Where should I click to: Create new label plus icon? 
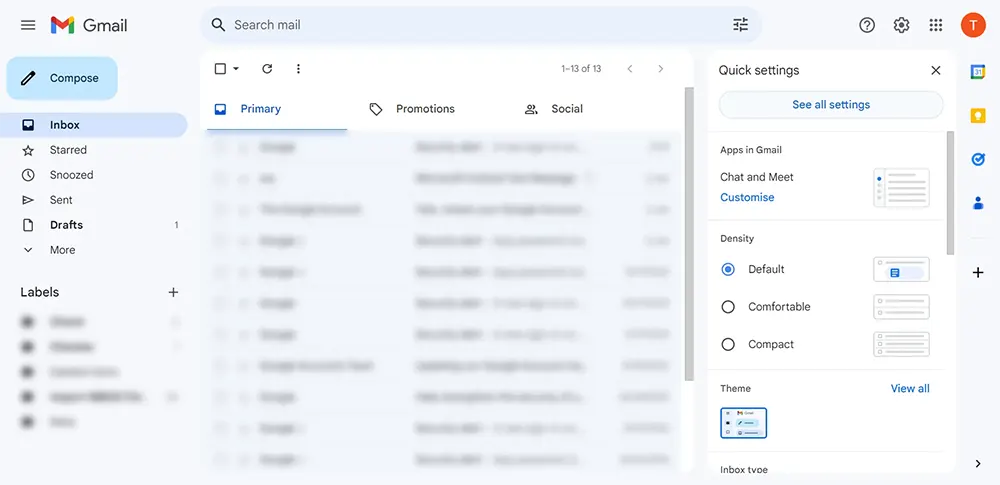pyautogui.click(x=173, y=292)
